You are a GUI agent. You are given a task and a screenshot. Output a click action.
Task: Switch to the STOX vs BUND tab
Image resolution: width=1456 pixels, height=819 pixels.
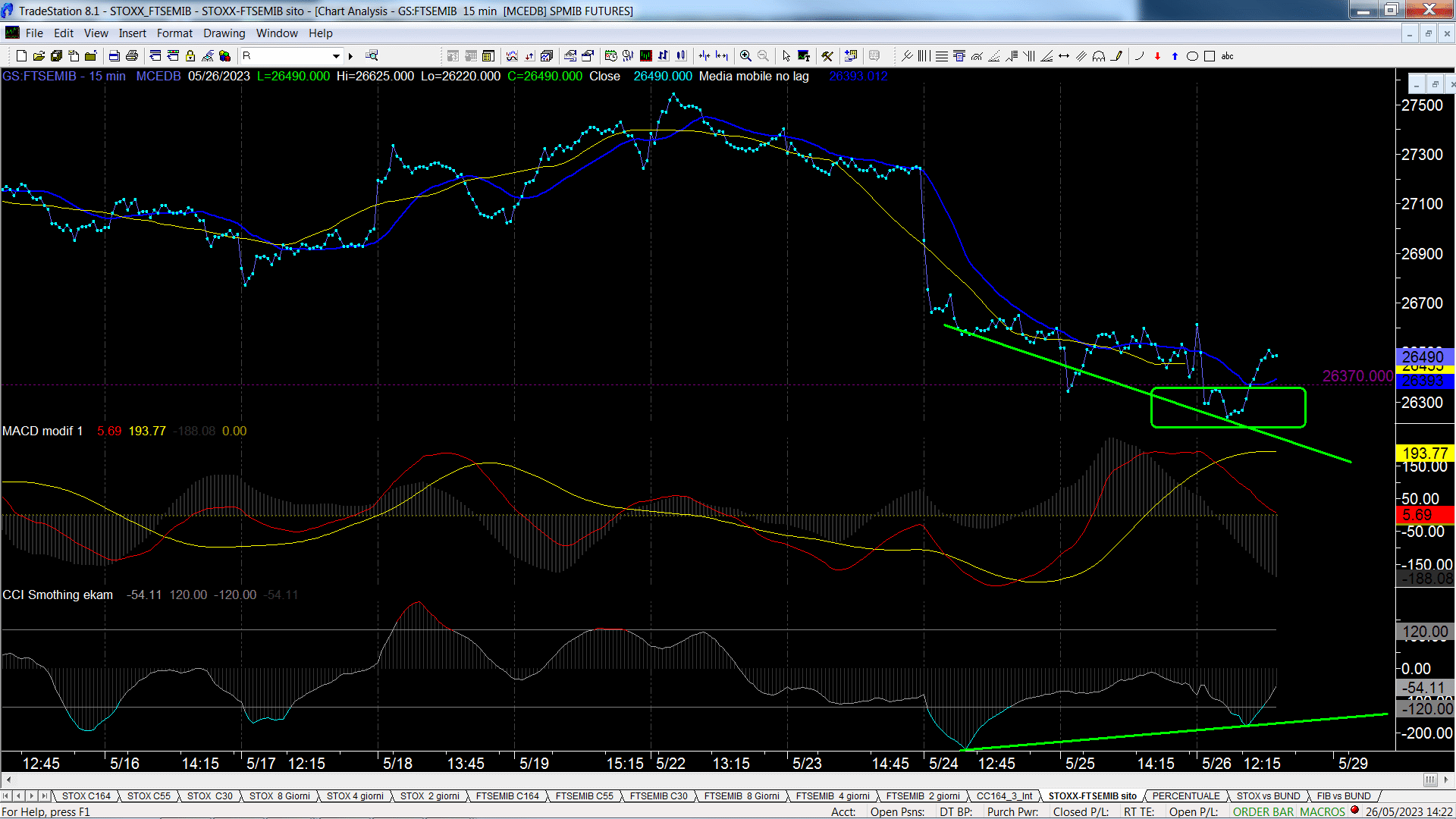pos(1268,796)
